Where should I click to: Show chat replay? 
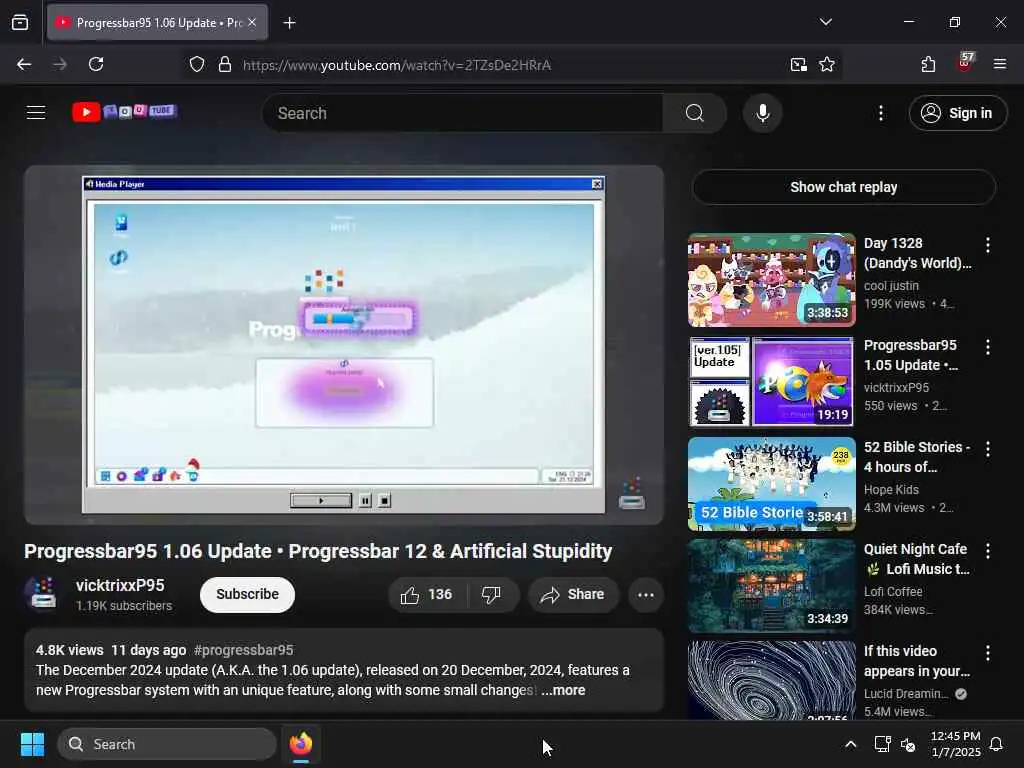(x=844, y=187)
